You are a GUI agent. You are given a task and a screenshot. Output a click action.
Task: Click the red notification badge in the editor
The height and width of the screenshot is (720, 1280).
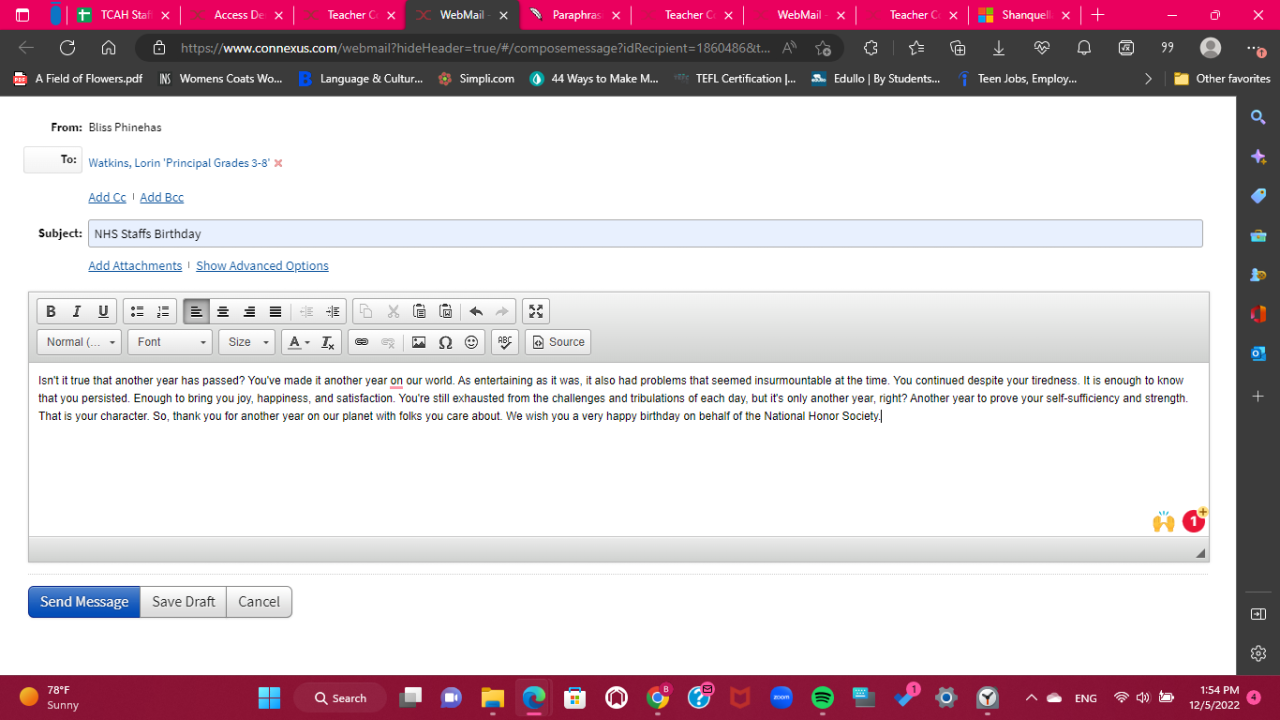pyautogui.click(x=1193, y=521)
